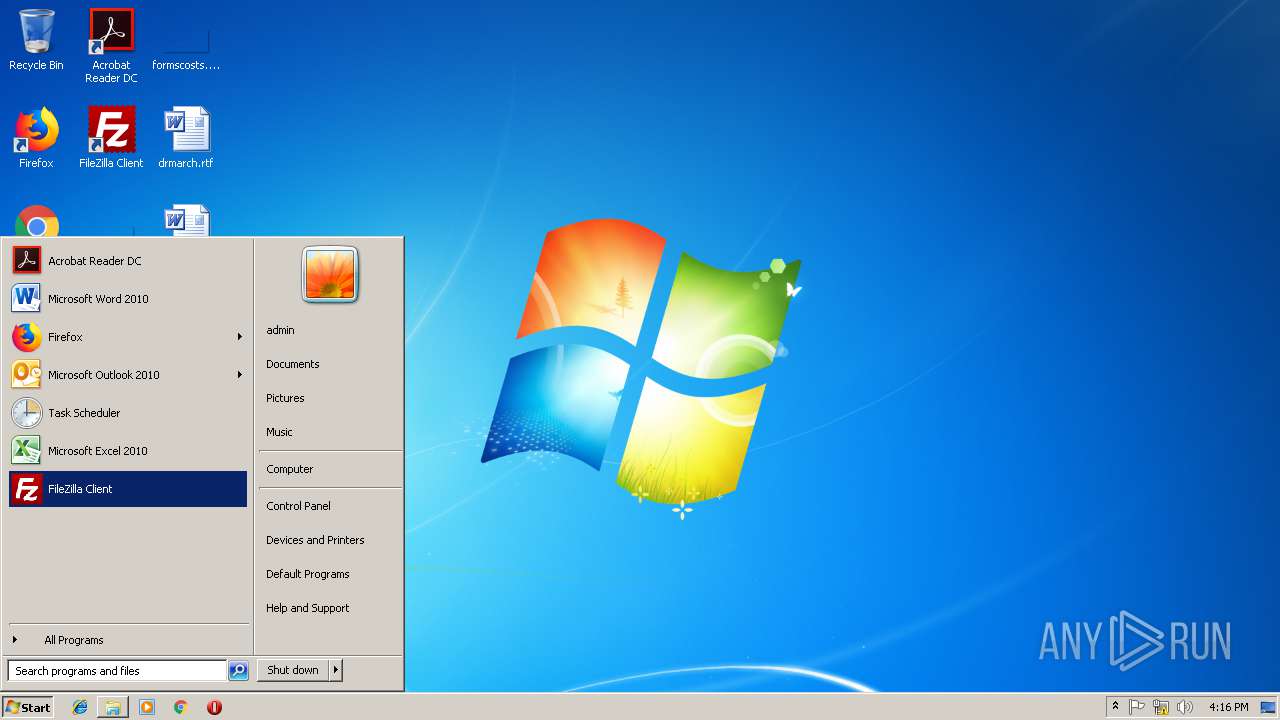The image size is (1280, 720).
Task: Click the 4:16 PM clock
Action: [x=1228, y=707]
